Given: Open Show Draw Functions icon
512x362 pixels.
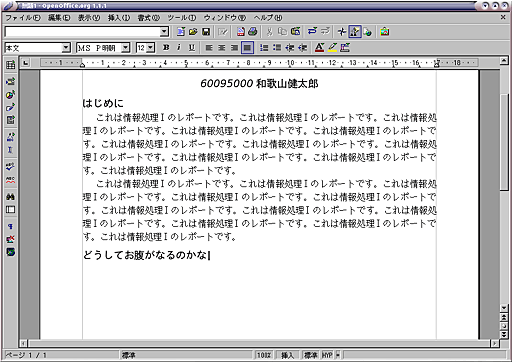Looking at the screenshot, I should coord(10,107).
